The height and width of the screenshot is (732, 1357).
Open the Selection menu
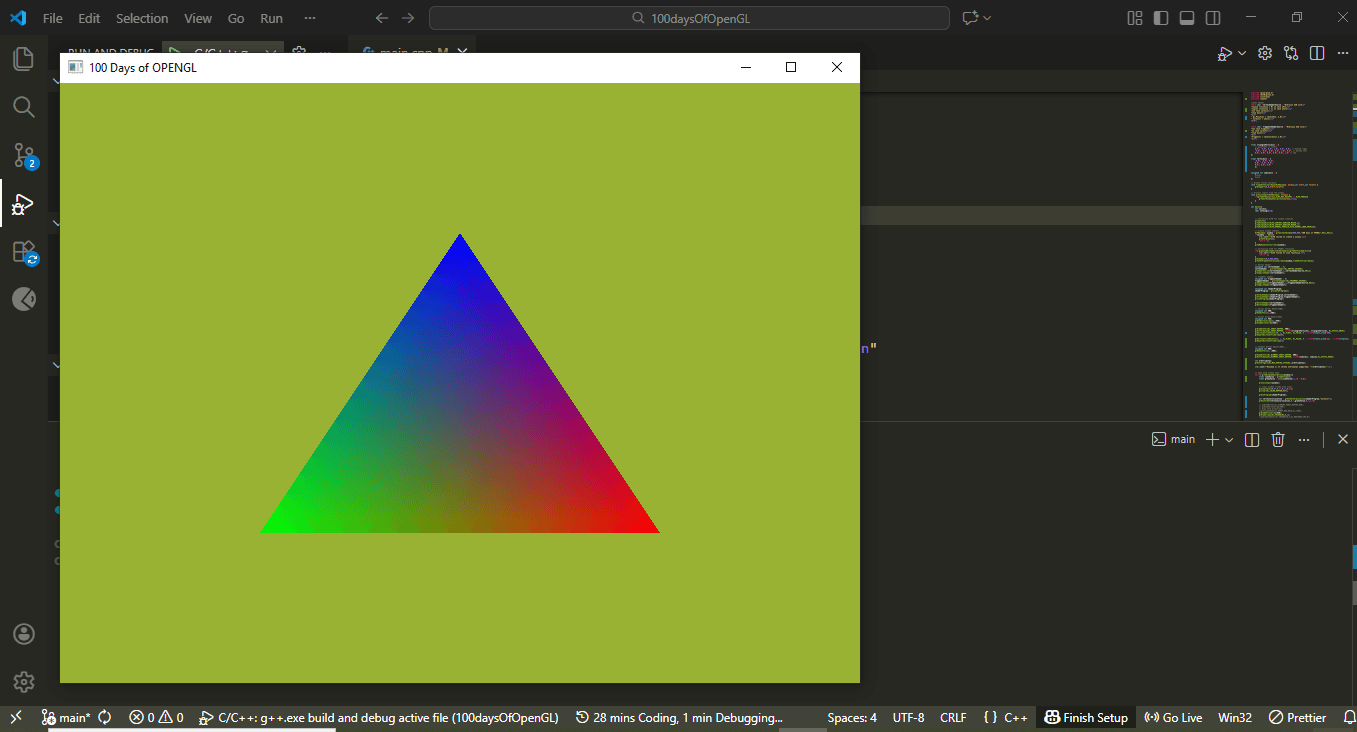142,18
